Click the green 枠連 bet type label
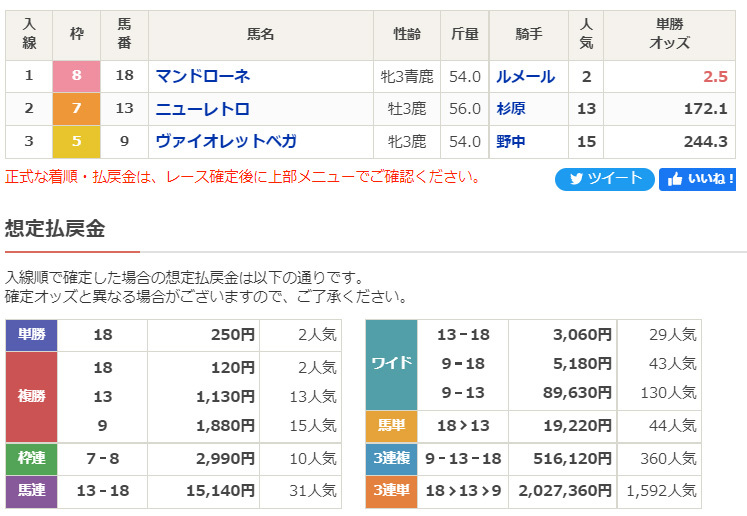The width and height of the screenshot is (747, 516). point(32,459)
